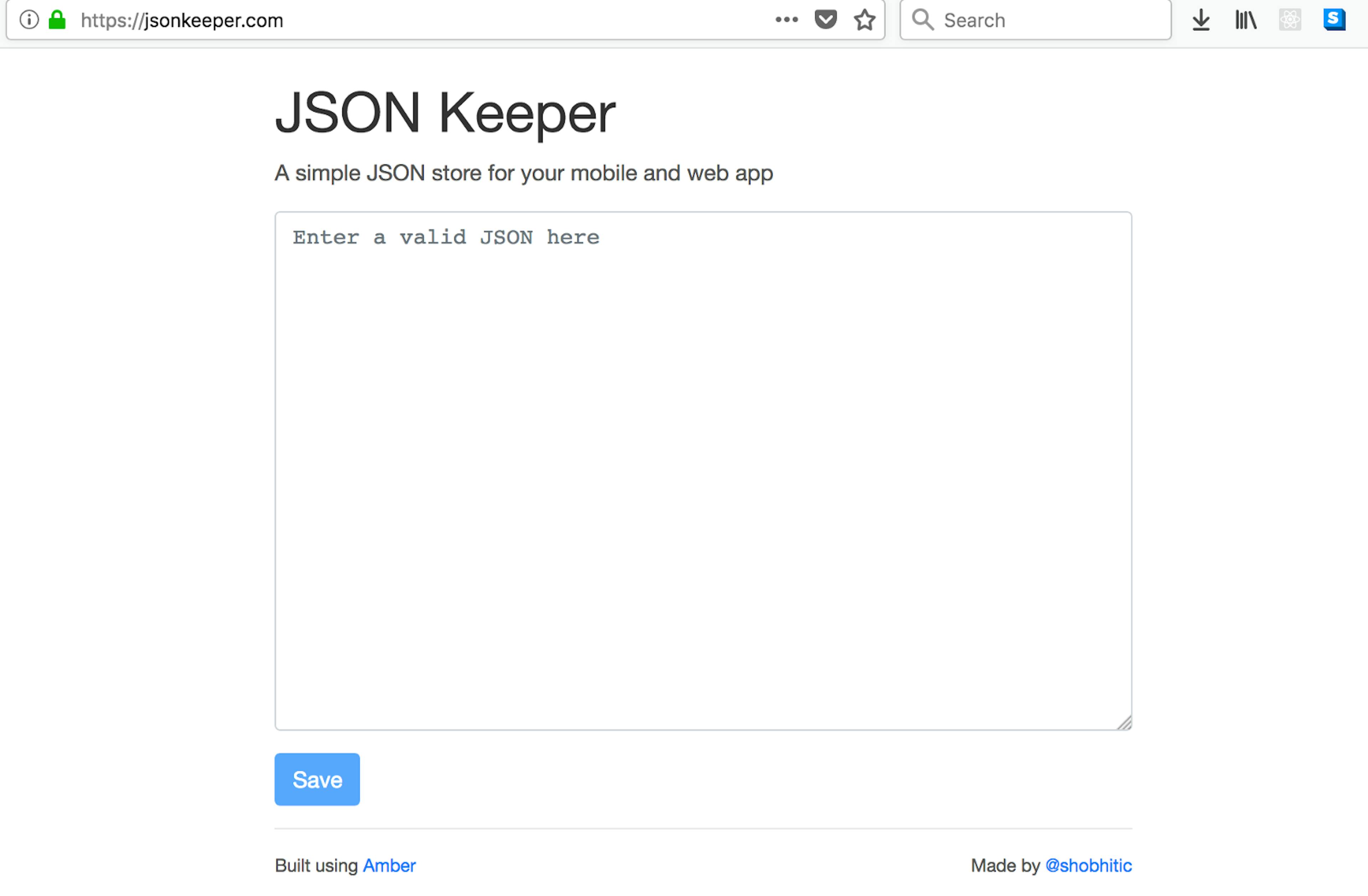Click the green padlock security icon

[x=57, y=20]
